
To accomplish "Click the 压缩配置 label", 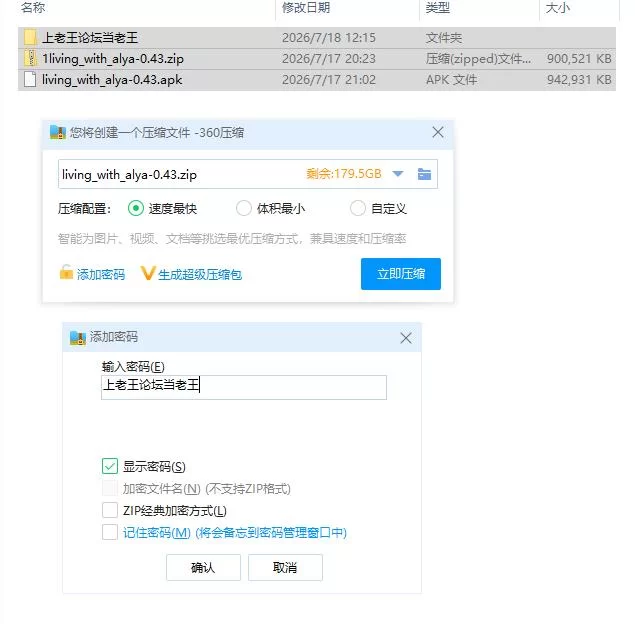I will point(84,209).
